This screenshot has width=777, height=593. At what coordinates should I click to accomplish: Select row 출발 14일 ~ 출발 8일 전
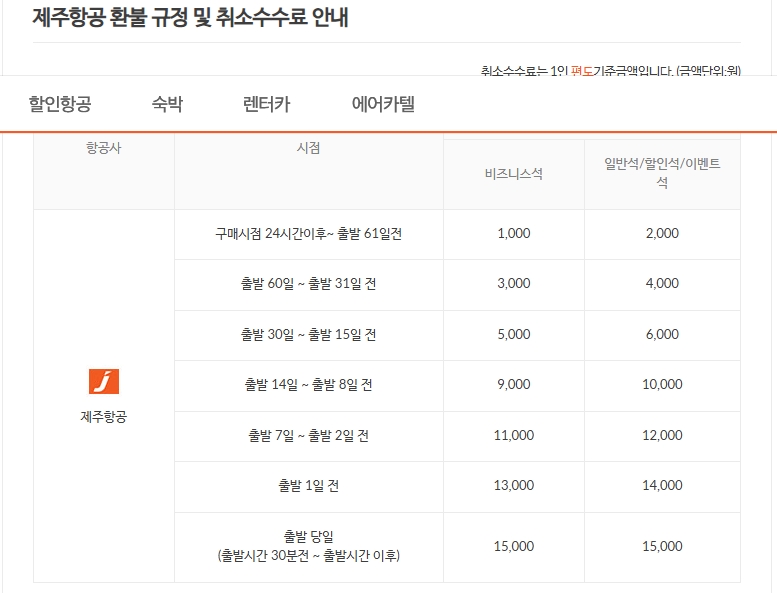pyautogui.click(x=308, y=384)
